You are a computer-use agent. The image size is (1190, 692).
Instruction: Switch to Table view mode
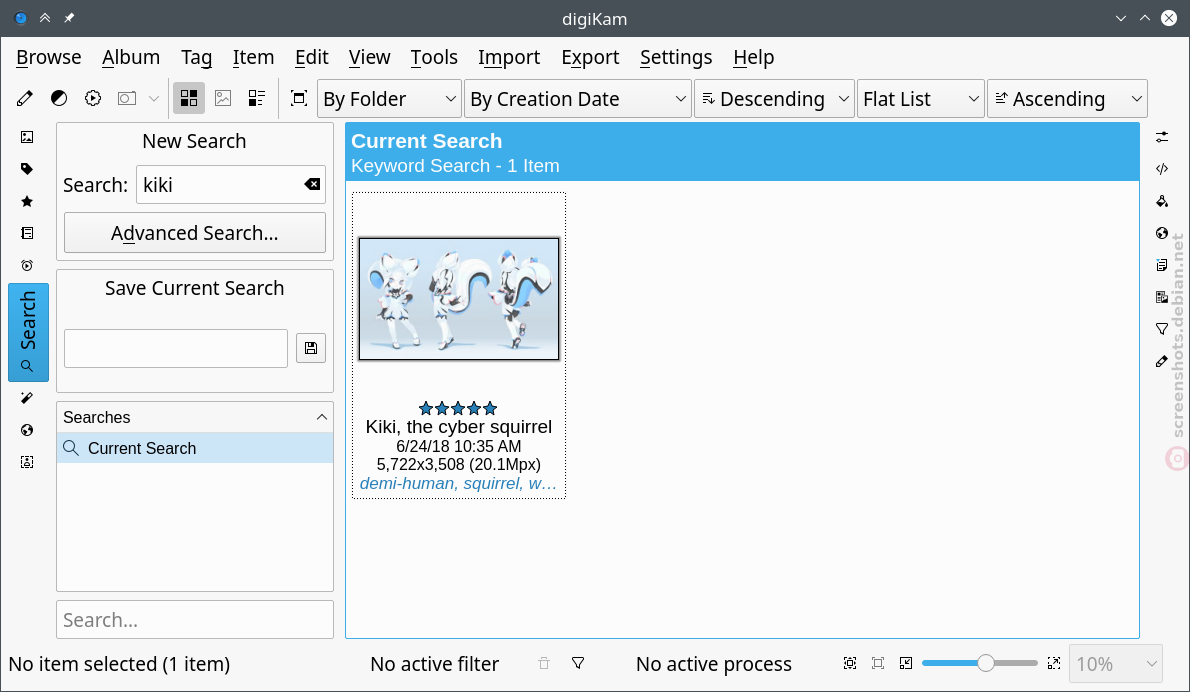click(257, 99)
